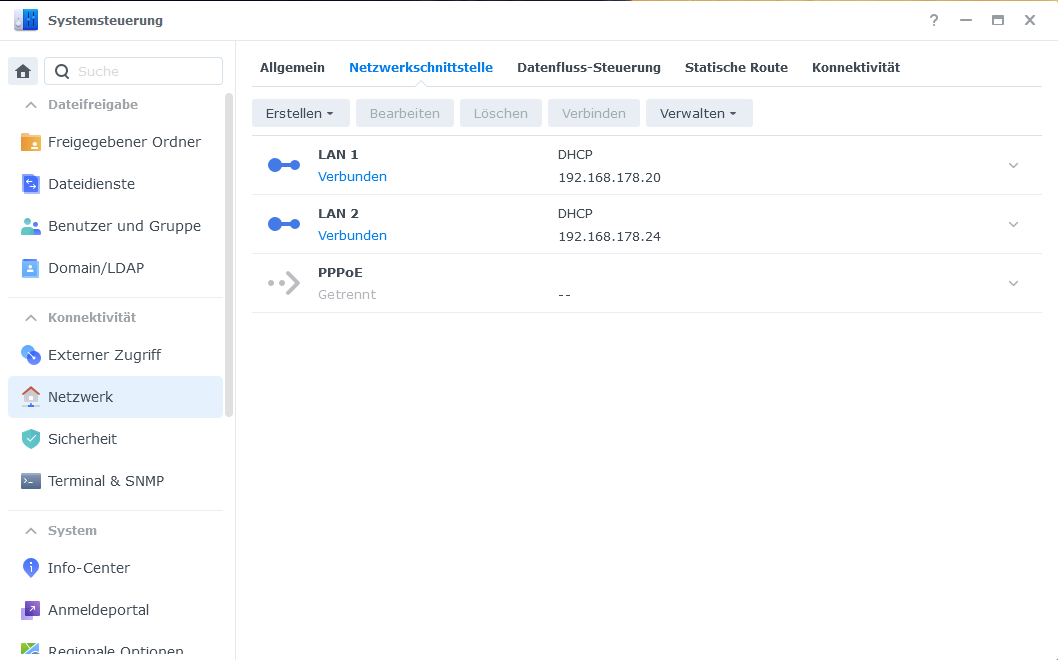1058x660 pixels.
Task: Click the Anmeldeportal icon
Action: click(30, 610)
